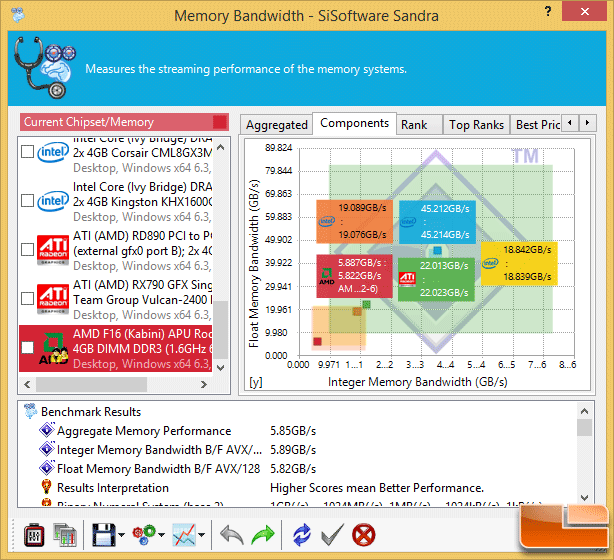Expand the chart view dropdown arrow

pyautogui.click(x=202, y=535)
